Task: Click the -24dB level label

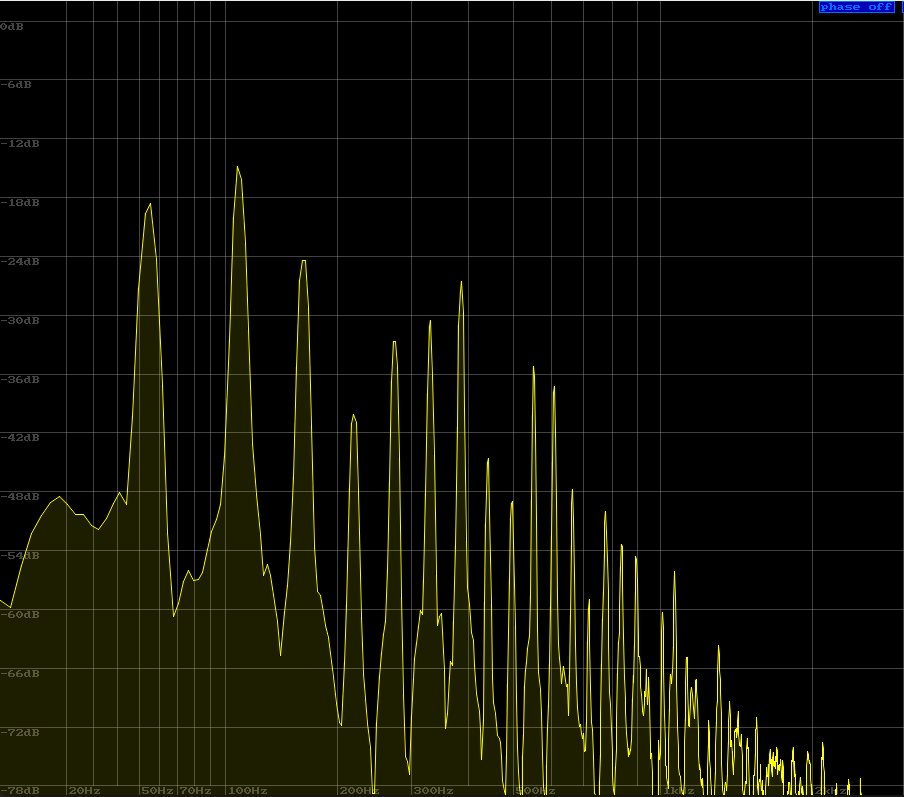Action: tap(20, 262)
